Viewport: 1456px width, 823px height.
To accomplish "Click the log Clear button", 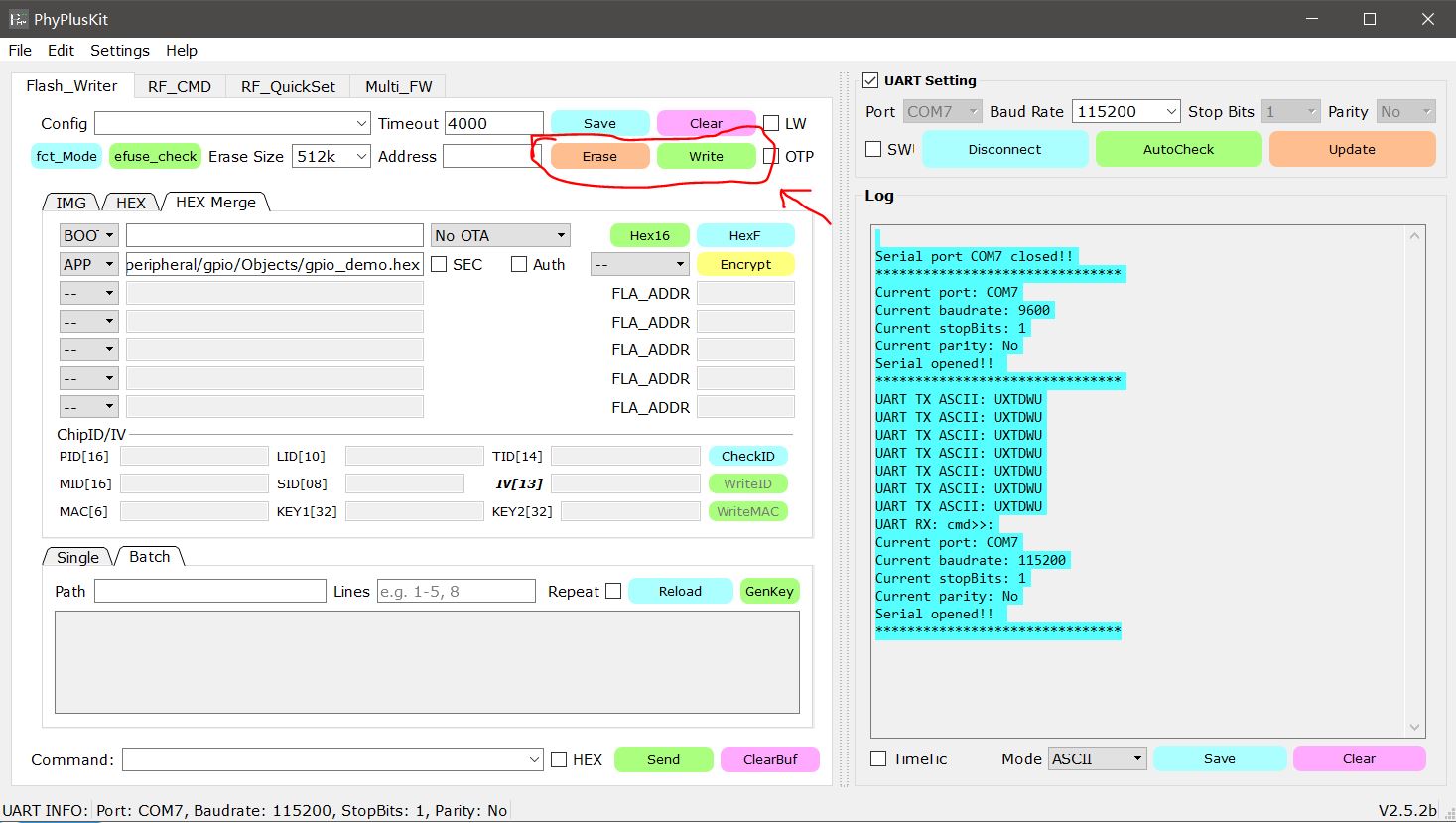I will pyautogui.click(x=1359, y=758).
